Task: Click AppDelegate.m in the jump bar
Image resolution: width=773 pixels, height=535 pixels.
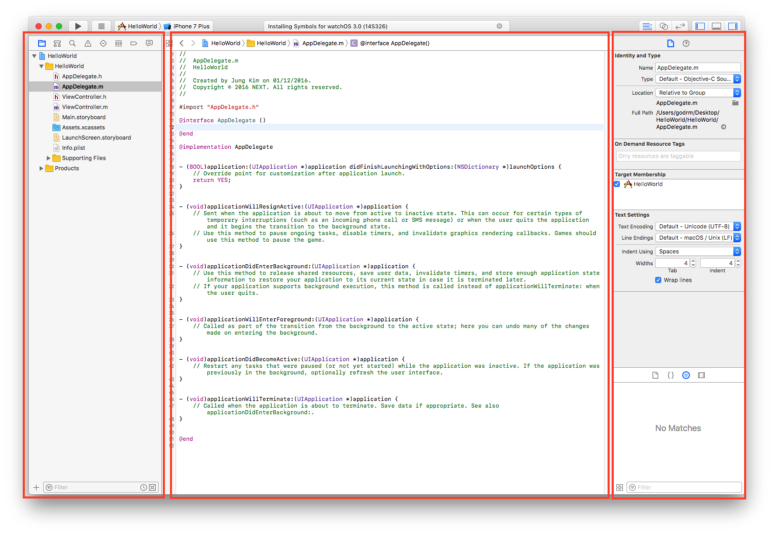Action: tap(322, 44)
